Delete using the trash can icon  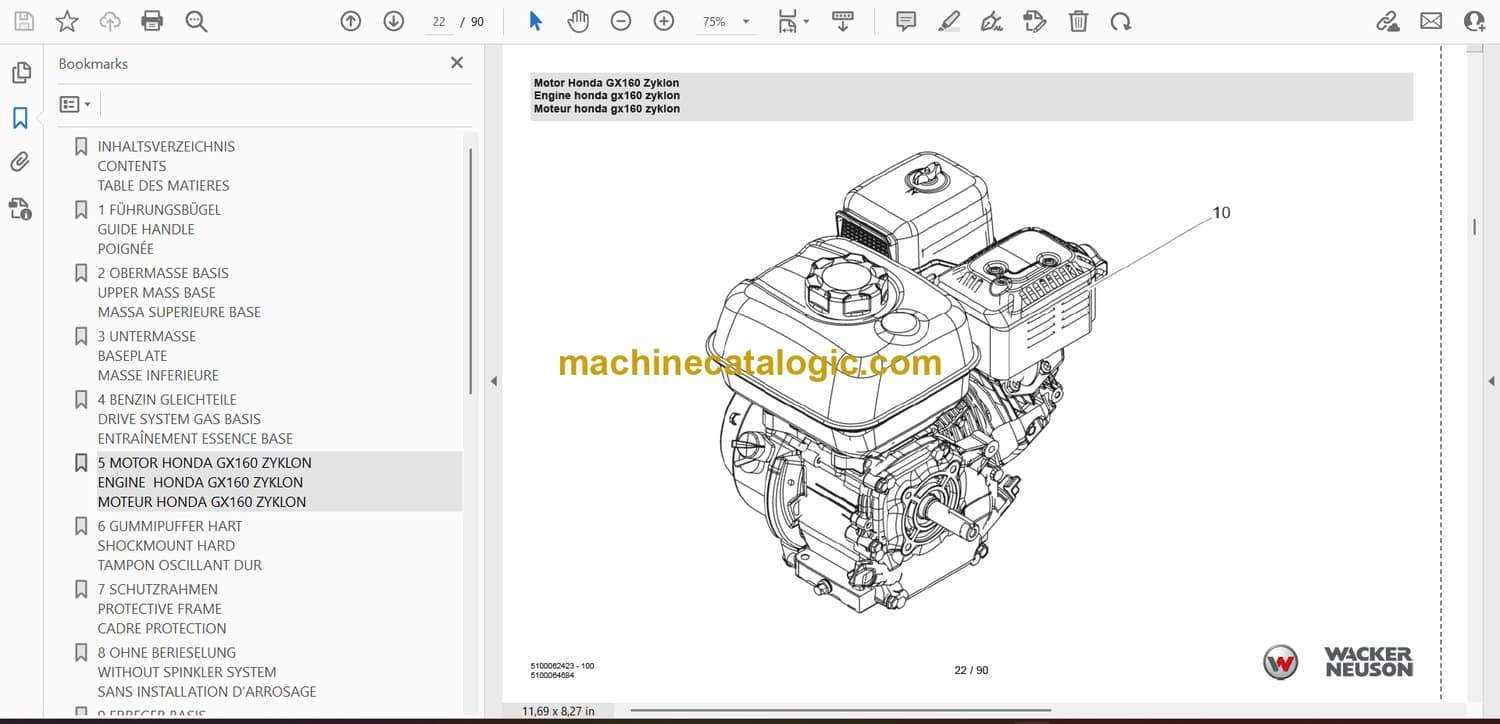pyautogui.click(x=1078, y=21)
